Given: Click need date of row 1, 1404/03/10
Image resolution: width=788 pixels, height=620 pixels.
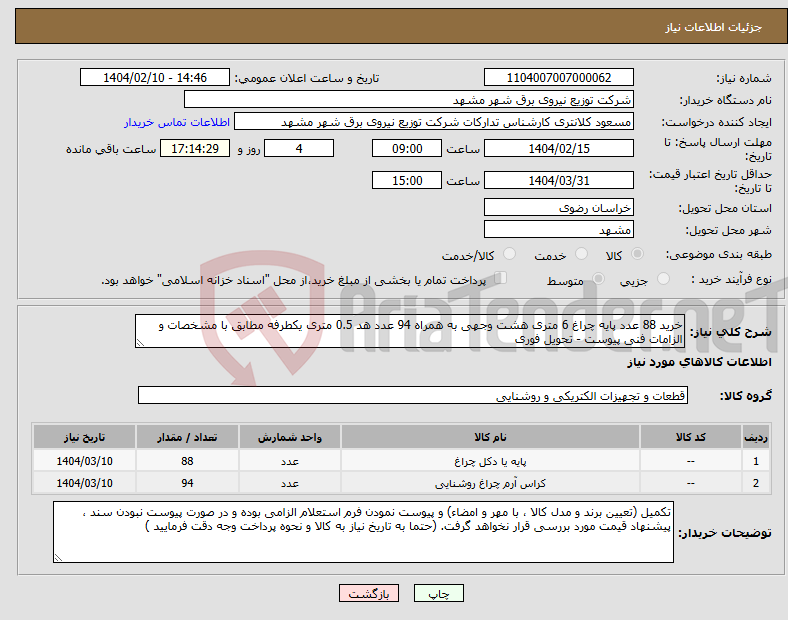Looking at the screenshot, I should coord(84,461).
